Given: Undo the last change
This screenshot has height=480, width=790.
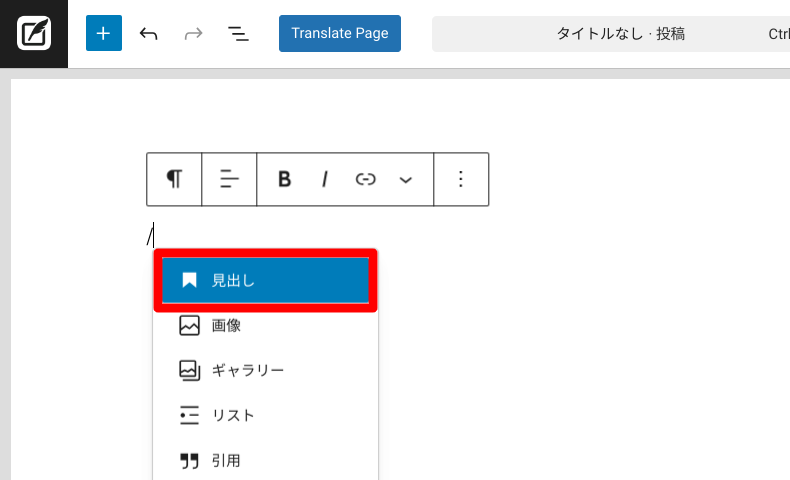Looking at the screenshot, I should click(149, 34).
